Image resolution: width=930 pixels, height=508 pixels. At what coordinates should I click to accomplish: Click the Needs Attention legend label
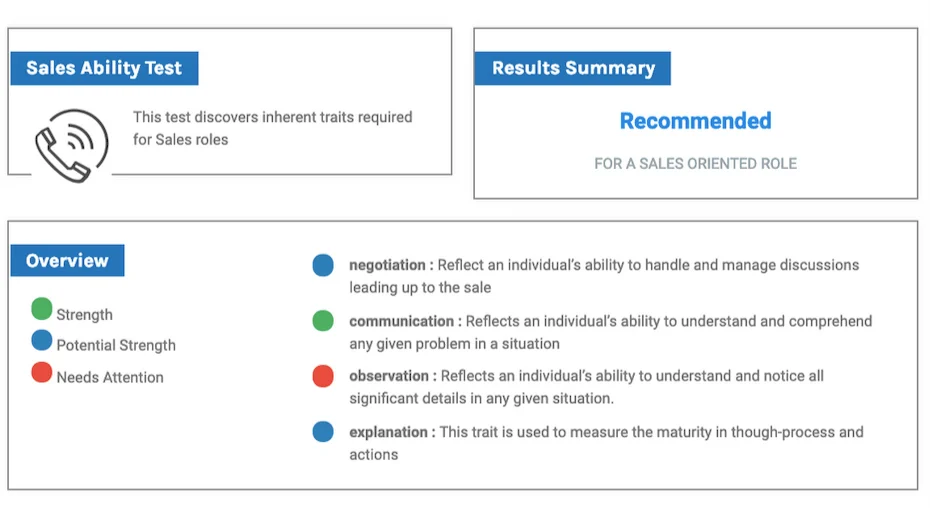click(x=110, y=377)
